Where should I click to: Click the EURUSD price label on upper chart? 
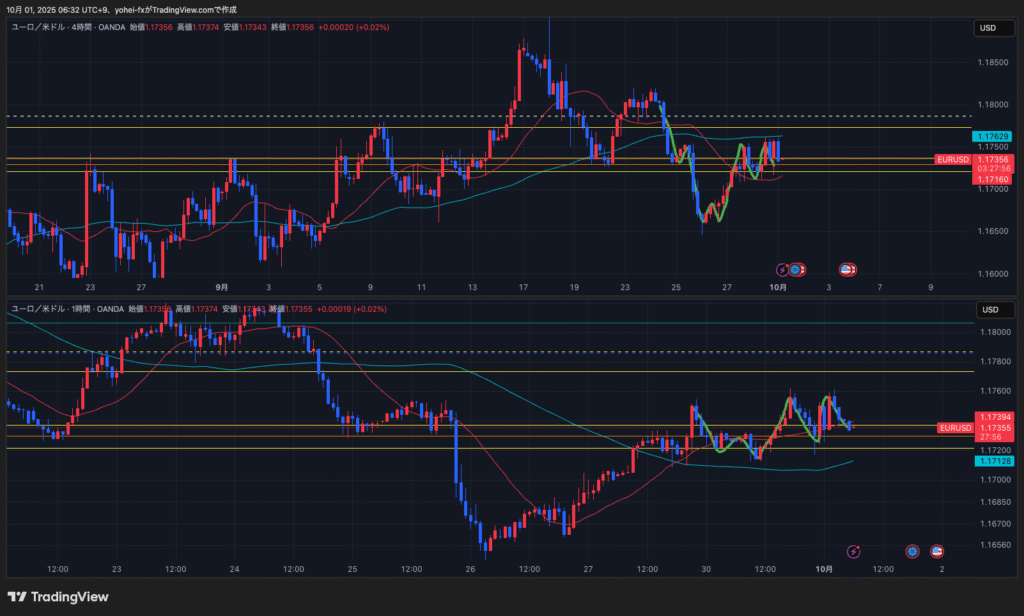point(952,159)
